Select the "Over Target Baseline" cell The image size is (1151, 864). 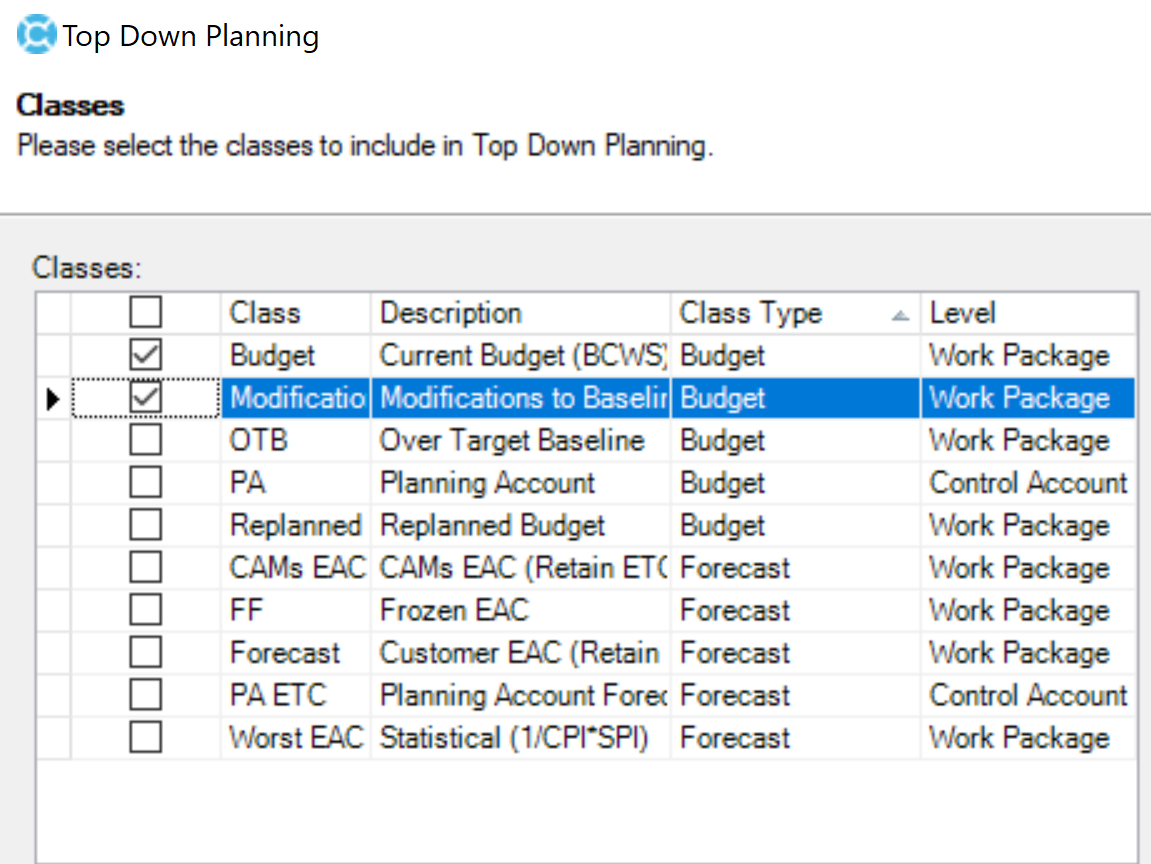tap(520, 440)
